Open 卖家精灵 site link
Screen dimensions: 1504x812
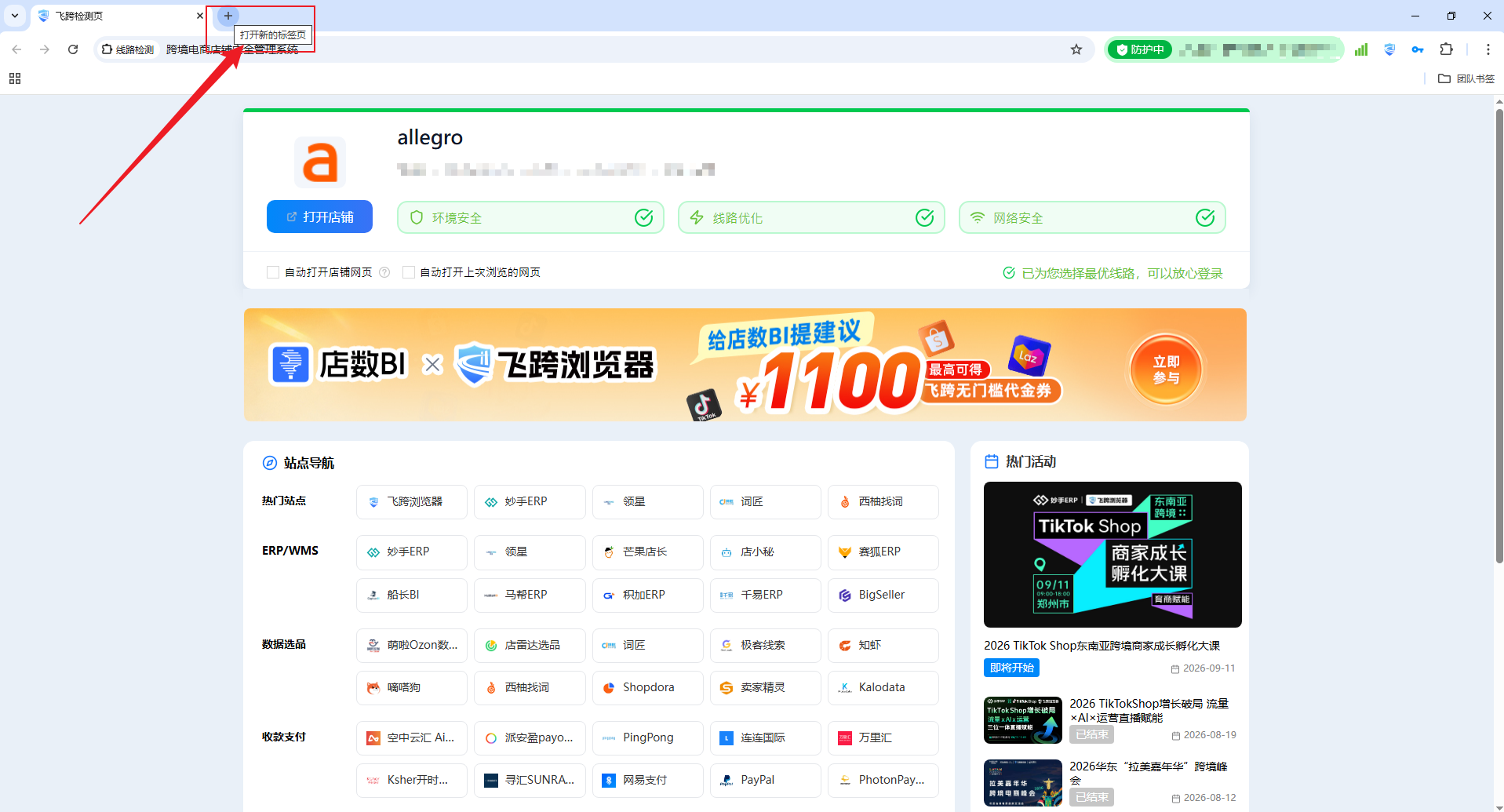766,687
